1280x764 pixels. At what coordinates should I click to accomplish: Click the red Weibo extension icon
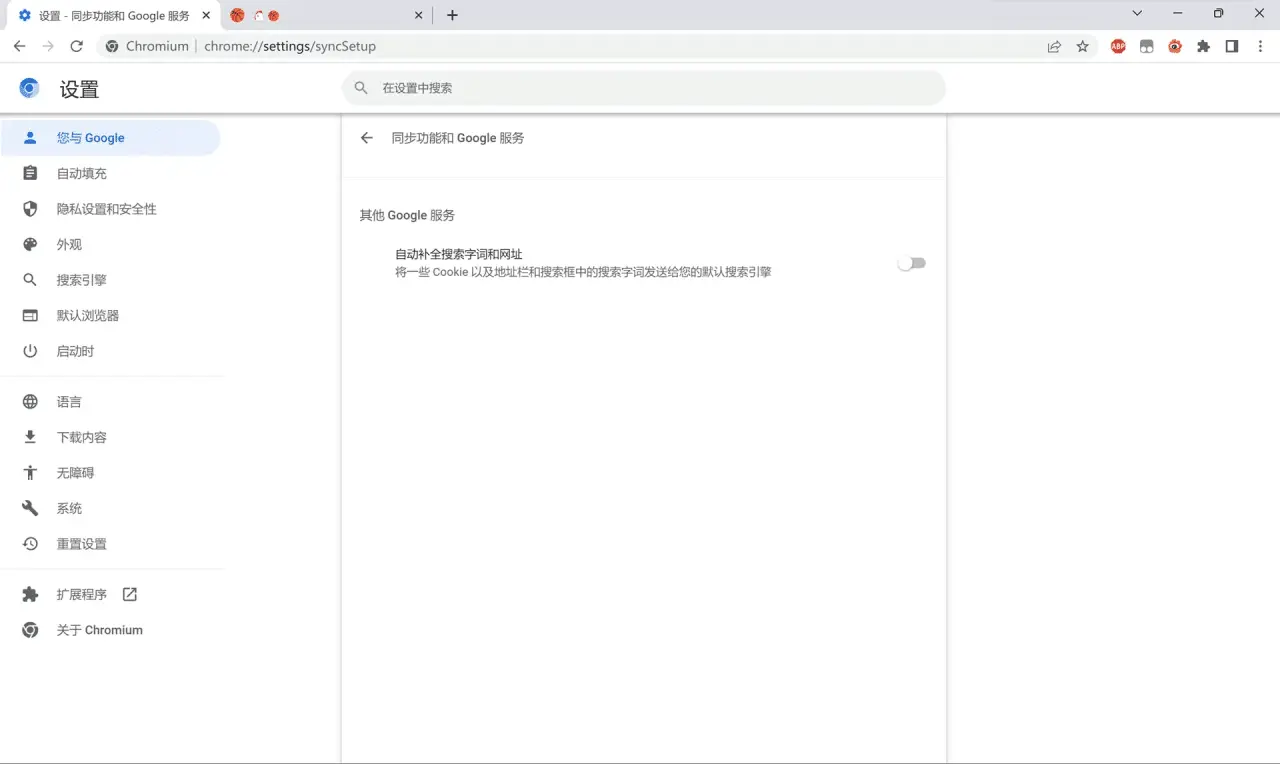point(1175,46)
